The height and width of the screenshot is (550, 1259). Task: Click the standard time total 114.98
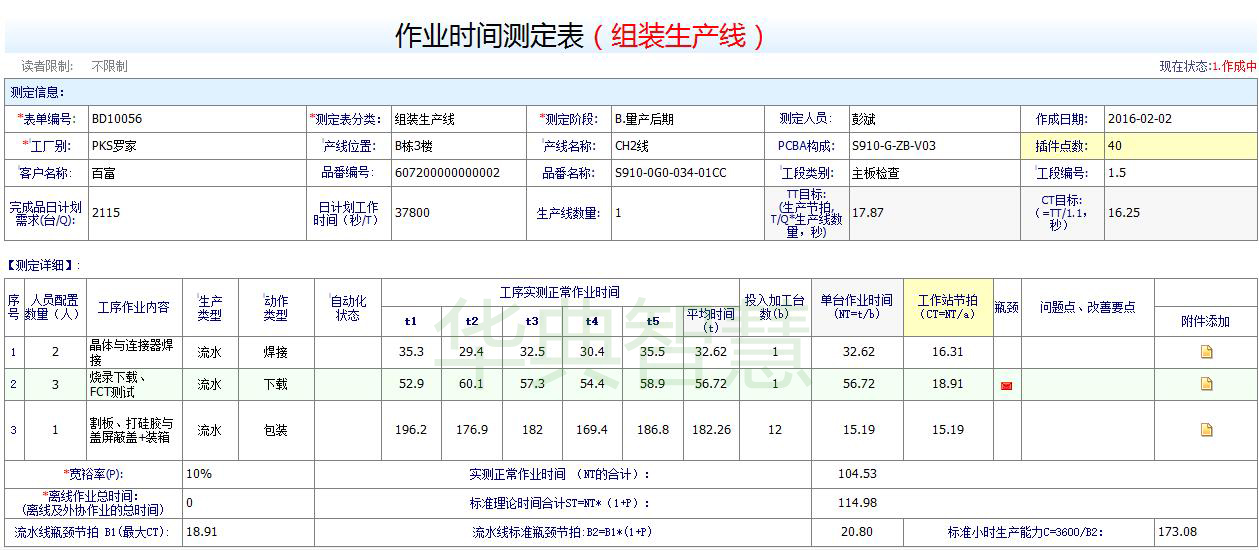(858, 503)
